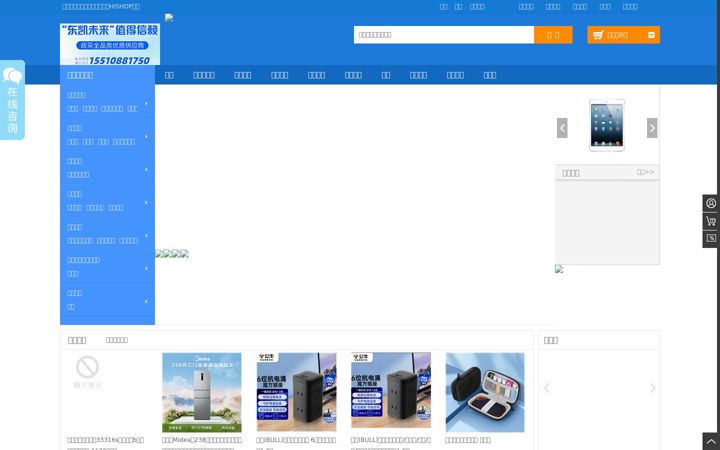Open the no-image placeholder product
720x450 pixels.
pyautogui.click(x=88, y=372)
